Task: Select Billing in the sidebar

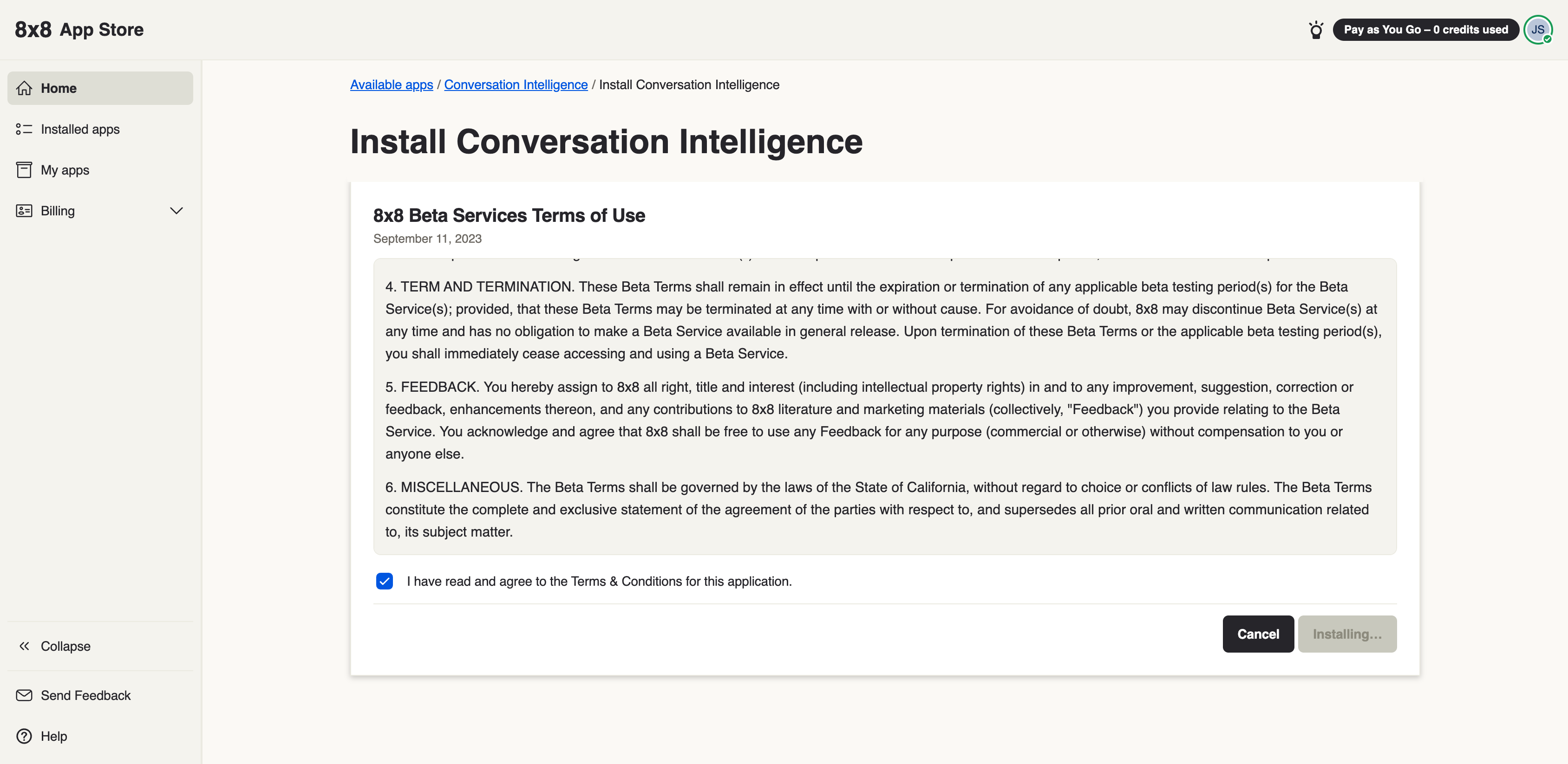Action: point(100,210)
